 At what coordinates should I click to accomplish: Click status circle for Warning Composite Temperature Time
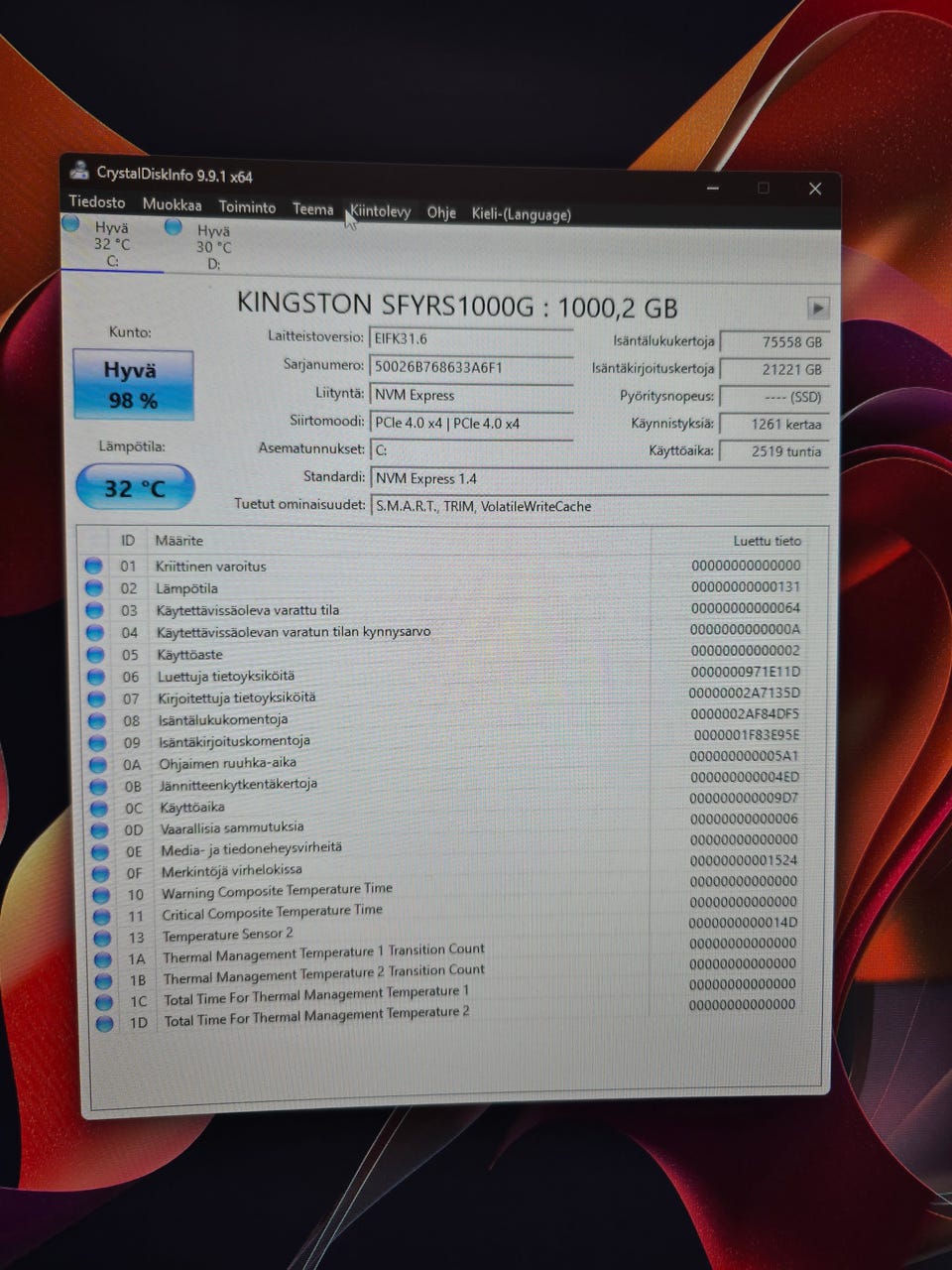(101, 895)
